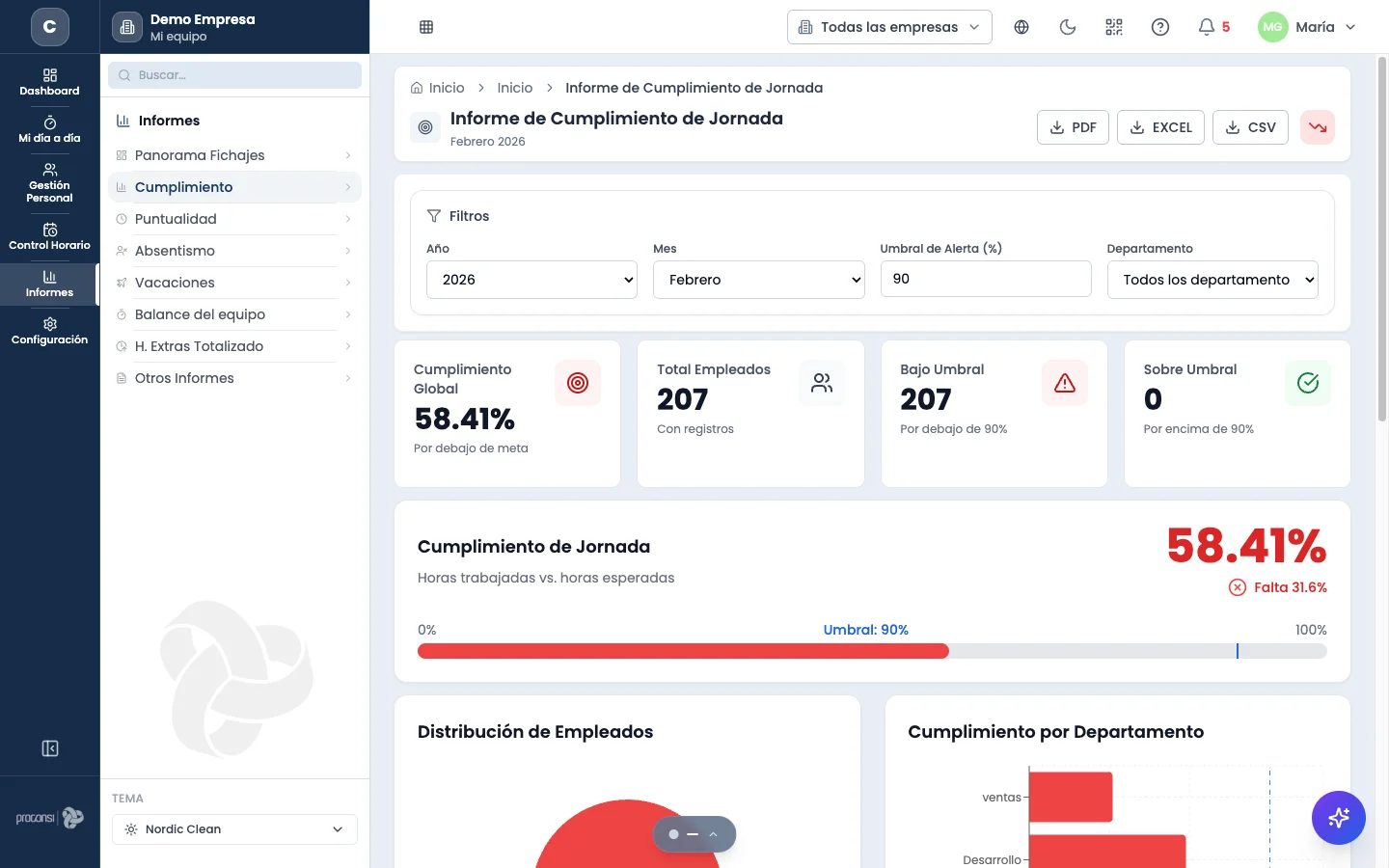Image resolution: width=1389 pixels, height=868 pixels.
Task: Open Todas las empresas dropdown
Action: point(889,27)
